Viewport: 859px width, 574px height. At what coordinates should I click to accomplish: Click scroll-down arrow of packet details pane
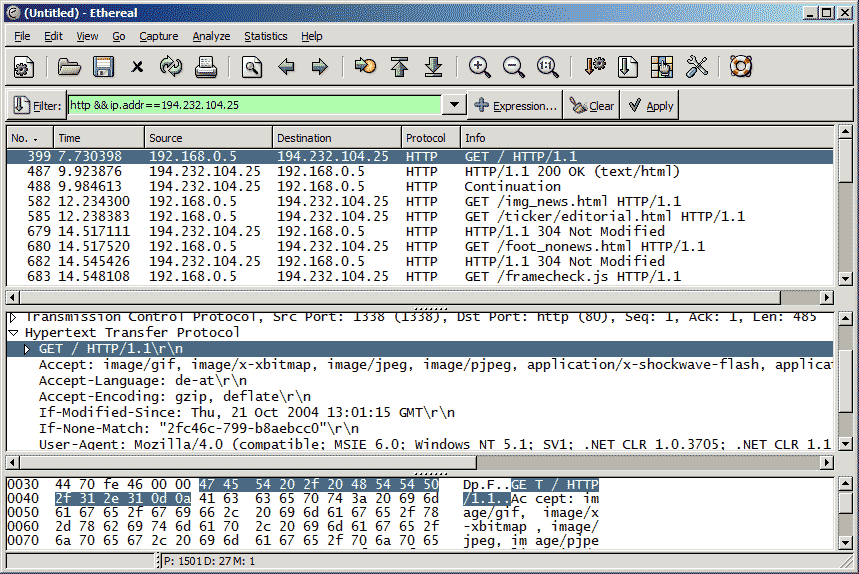pos(845,444)
